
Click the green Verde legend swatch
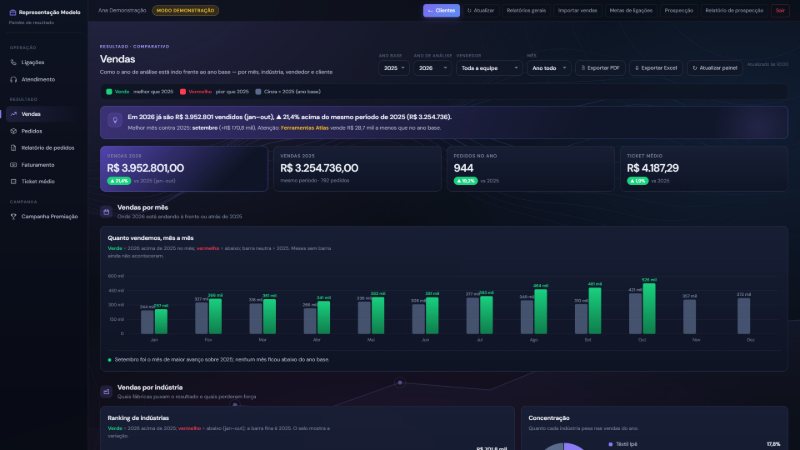[x=109, y=92]
